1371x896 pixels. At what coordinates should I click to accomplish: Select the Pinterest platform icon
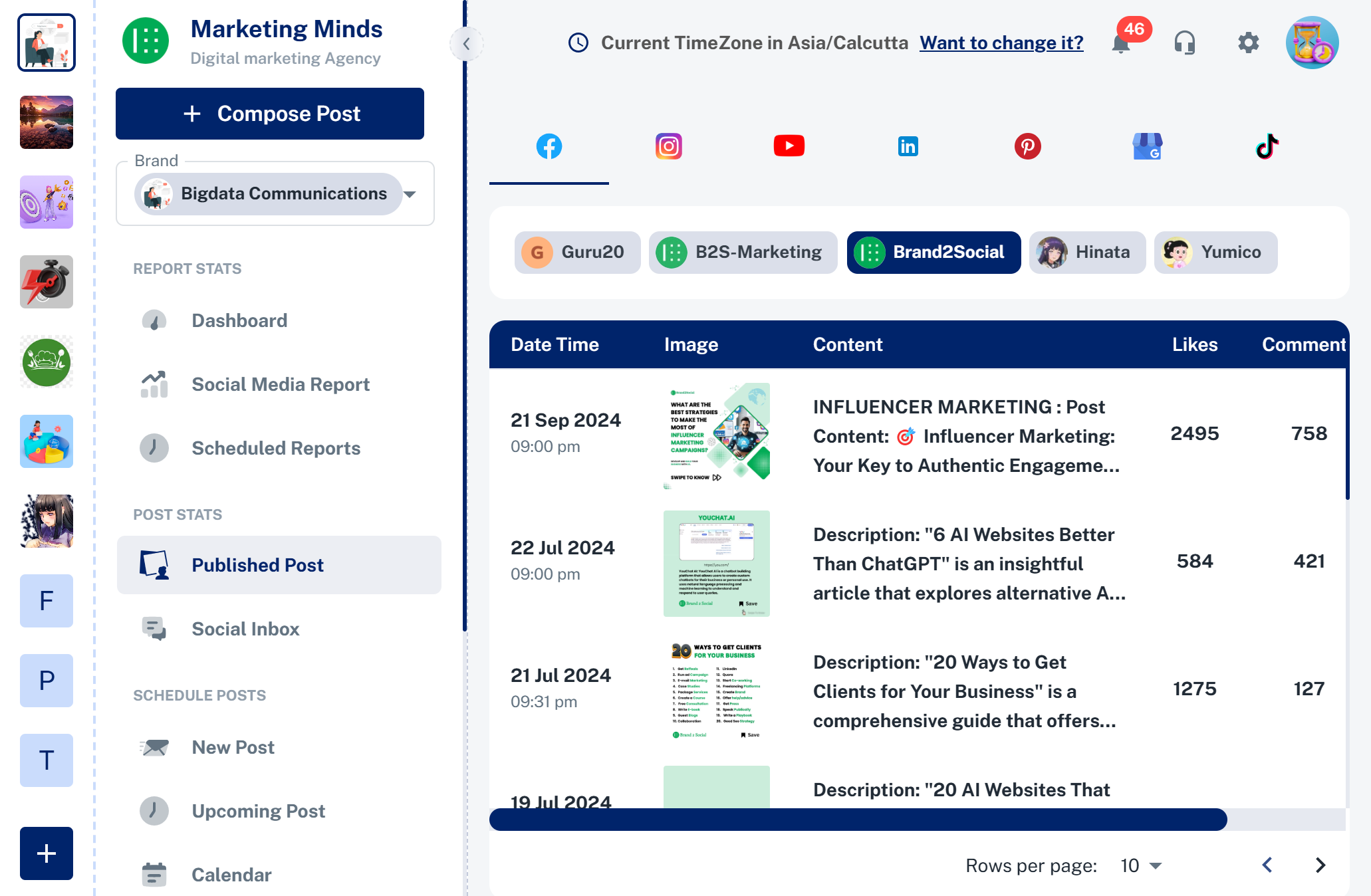point(1027,146)
